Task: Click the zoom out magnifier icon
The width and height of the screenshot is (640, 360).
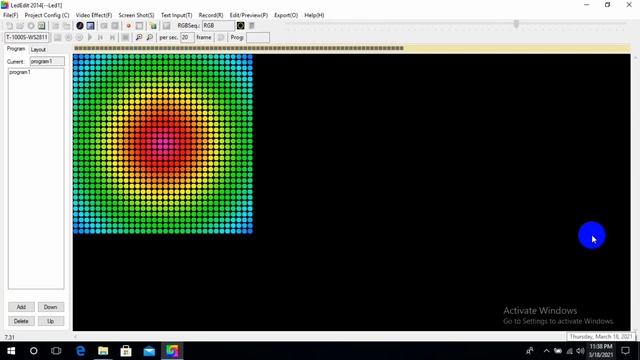Action: pyautogui.click(x=150, y=38)
